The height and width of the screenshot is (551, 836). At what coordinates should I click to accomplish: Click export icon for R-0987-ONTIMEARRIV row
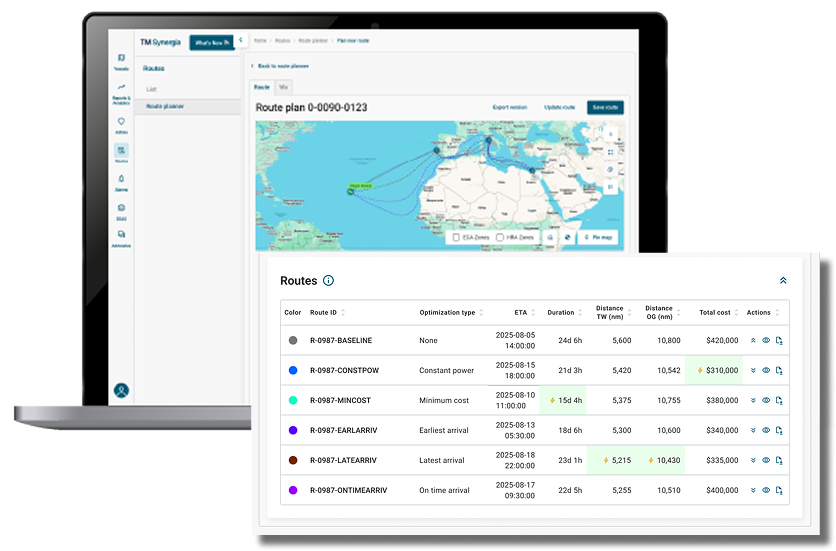point(778,490)
